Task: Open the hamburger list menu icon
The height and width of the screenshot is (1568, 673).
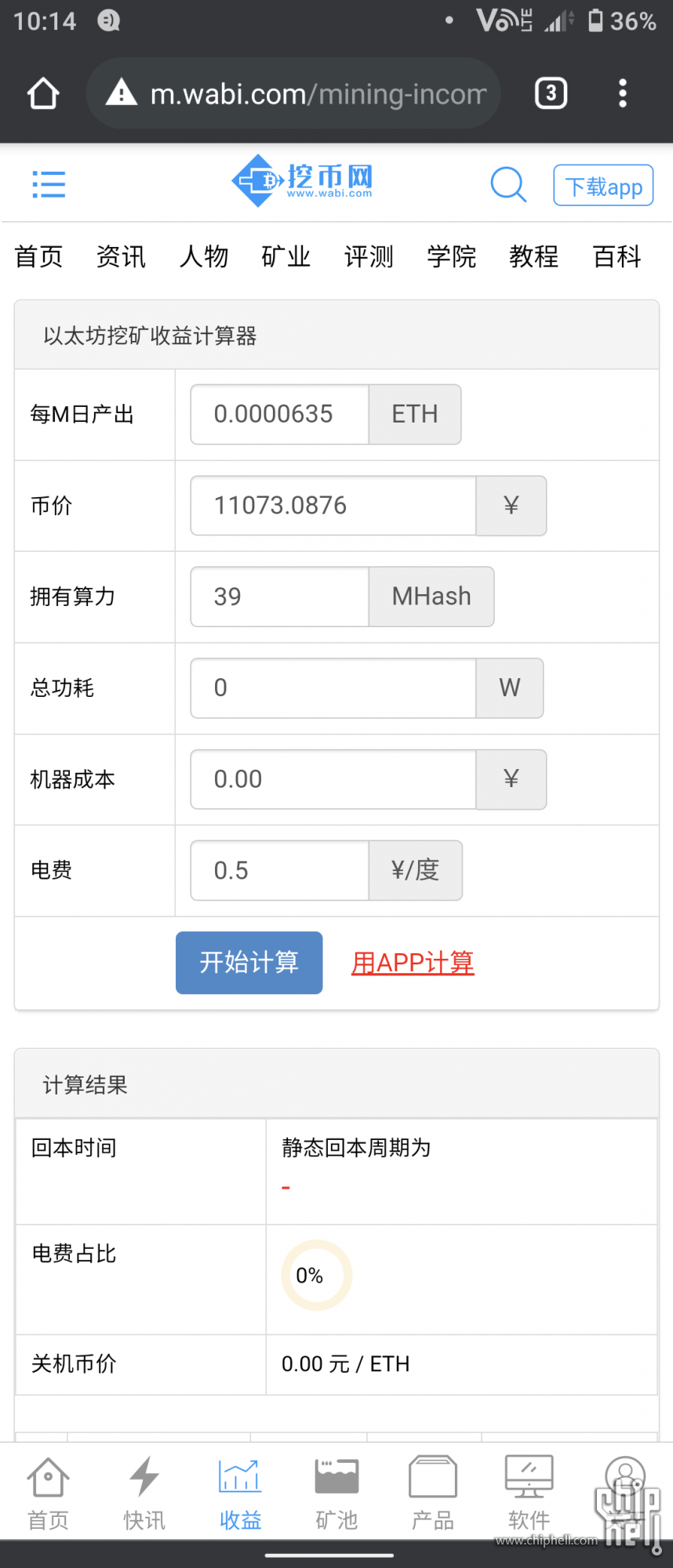Action: tap(49, 184)
